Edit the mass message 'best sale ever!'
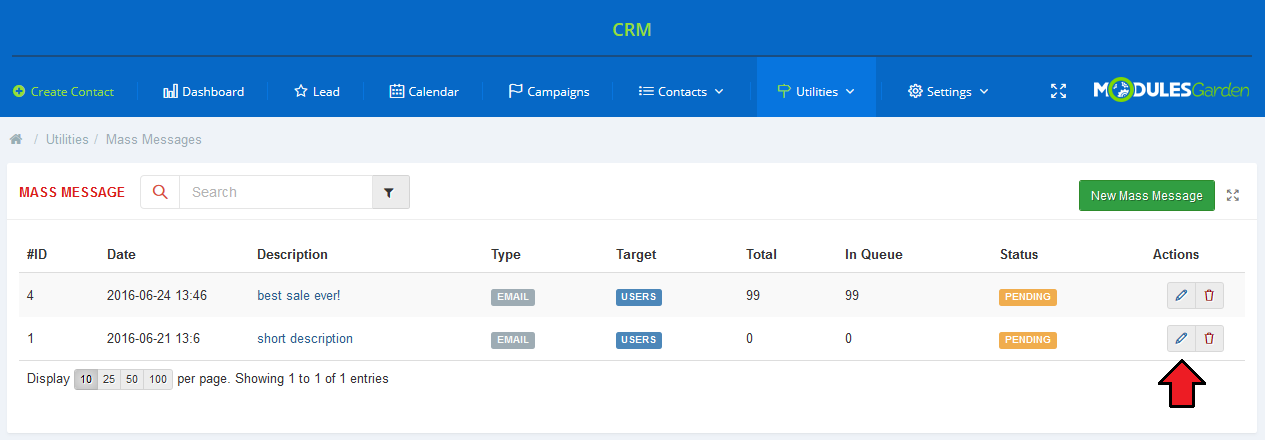Viewport: 1265px width, 440px height. click(1181, 295)
